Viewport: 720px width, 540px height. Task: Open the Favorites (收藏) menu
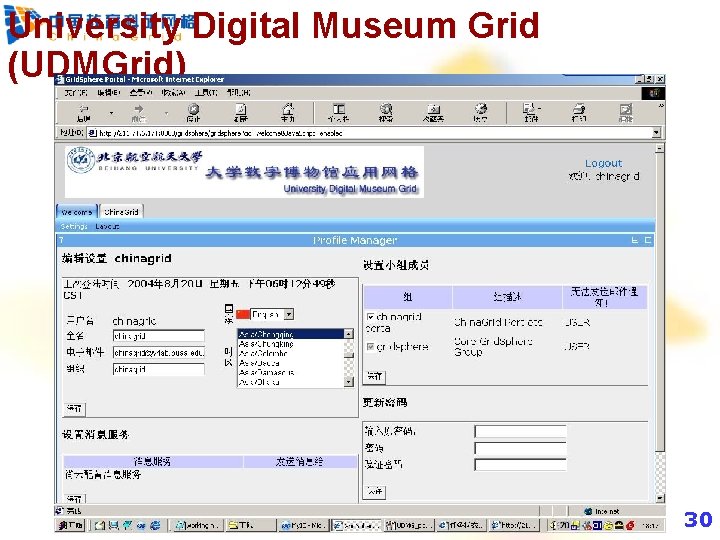[x=173, y=93]
